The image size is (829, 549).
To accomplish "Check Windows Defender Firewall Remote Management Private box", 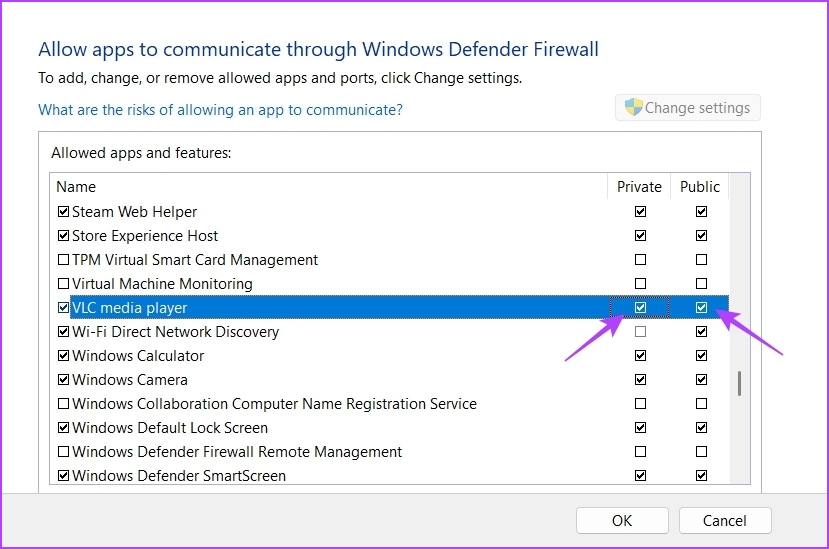I will click(640, 452).
